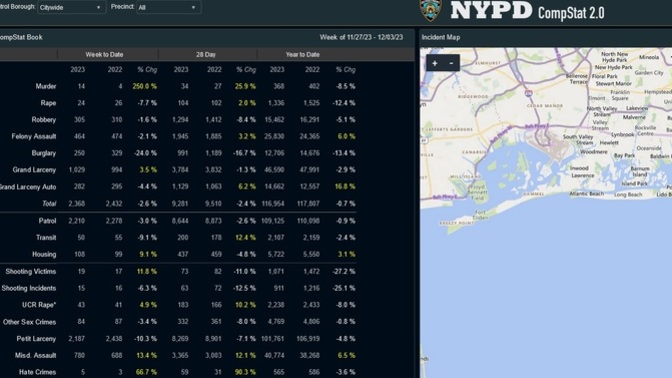
Task: Click the Transit row label
Action: tap(46, 237)
